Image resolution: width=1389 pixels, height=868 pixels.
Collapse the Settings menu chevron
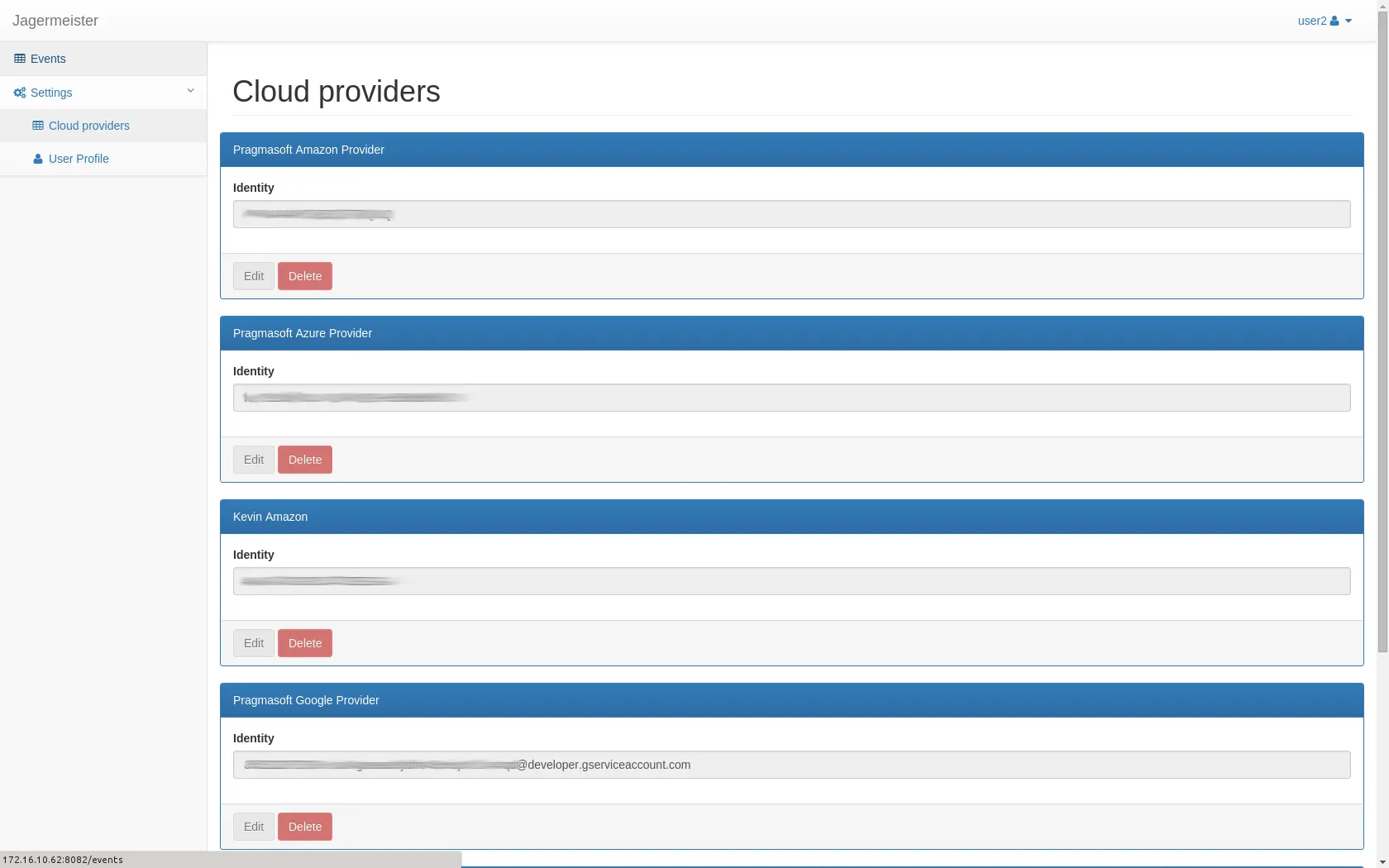click(190, 91)
